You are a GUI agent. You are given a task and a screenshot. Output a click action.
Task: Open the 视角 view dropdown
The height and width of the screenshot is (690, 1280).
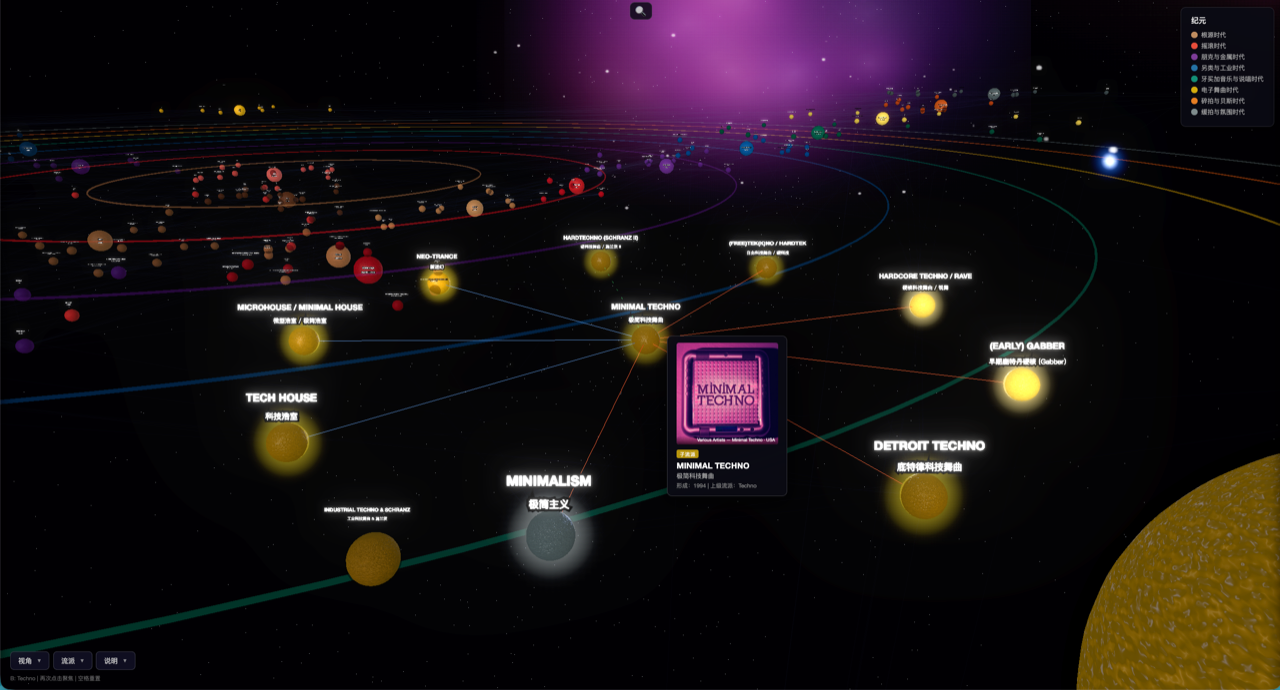point(29,660)
